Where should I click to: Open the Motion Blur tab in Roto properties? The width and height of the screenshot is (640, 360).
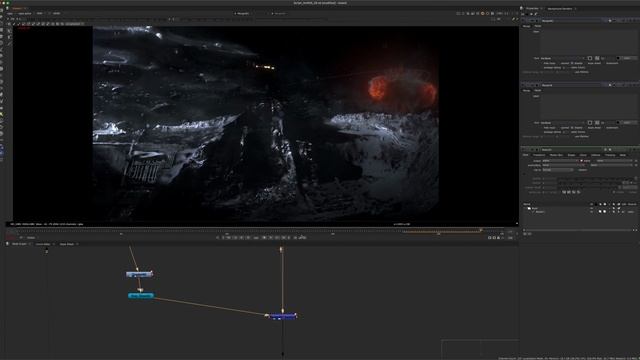pos(556,155)
